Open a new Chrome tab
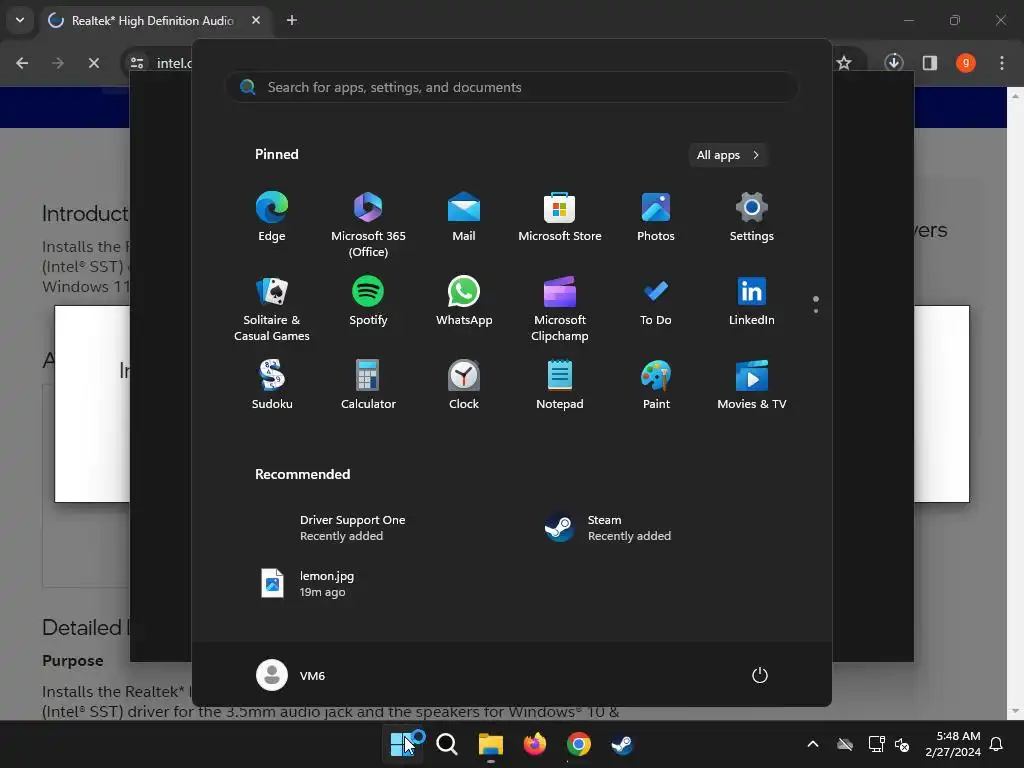 pyautogui.click(x=292, y=20)
